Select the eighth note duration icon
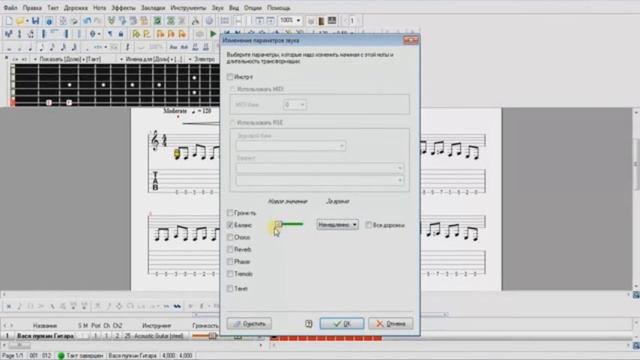 click(x=42, y=48)
